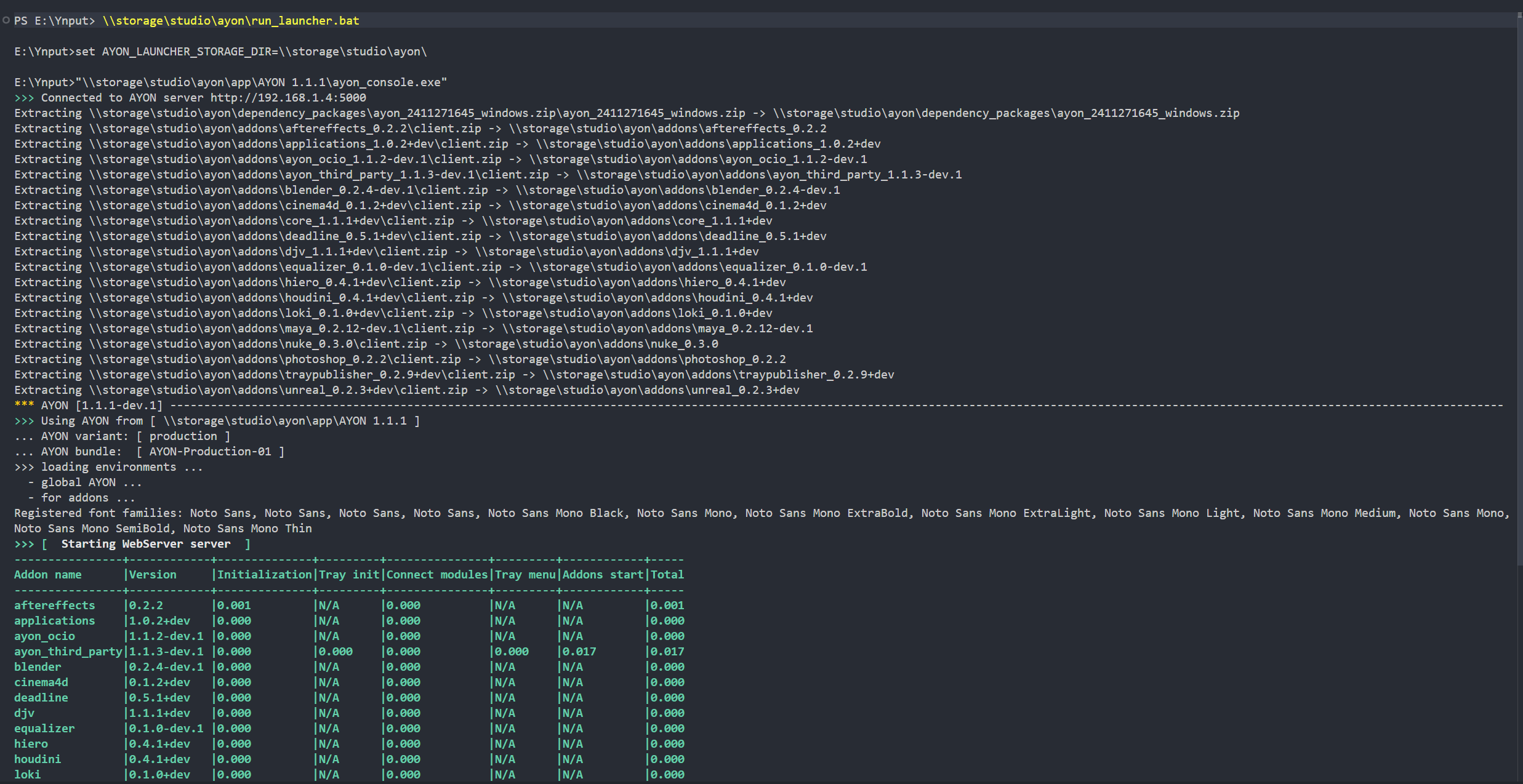This screenshot has height=784, width=1523.
Task: Click the houdini_0.4.1+dev\client.zip path
Action: point(281,297)
